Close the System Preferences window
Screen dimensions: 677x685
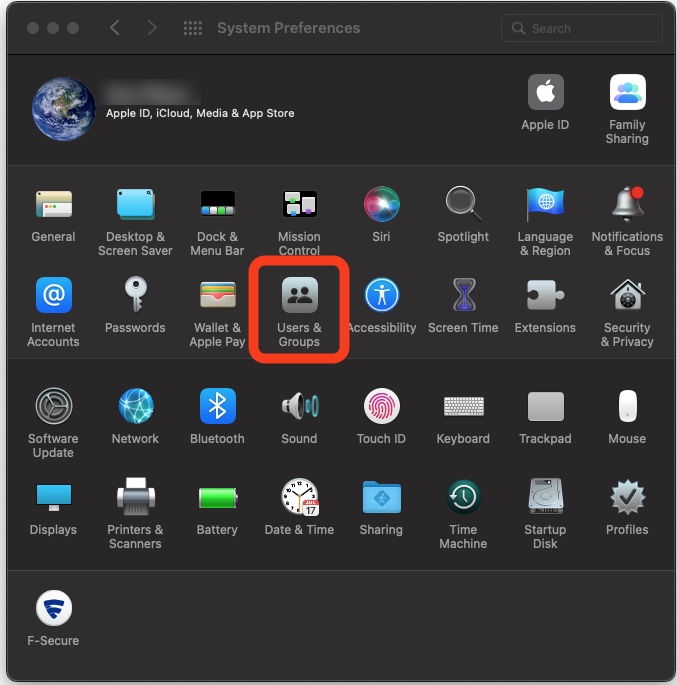33,28
